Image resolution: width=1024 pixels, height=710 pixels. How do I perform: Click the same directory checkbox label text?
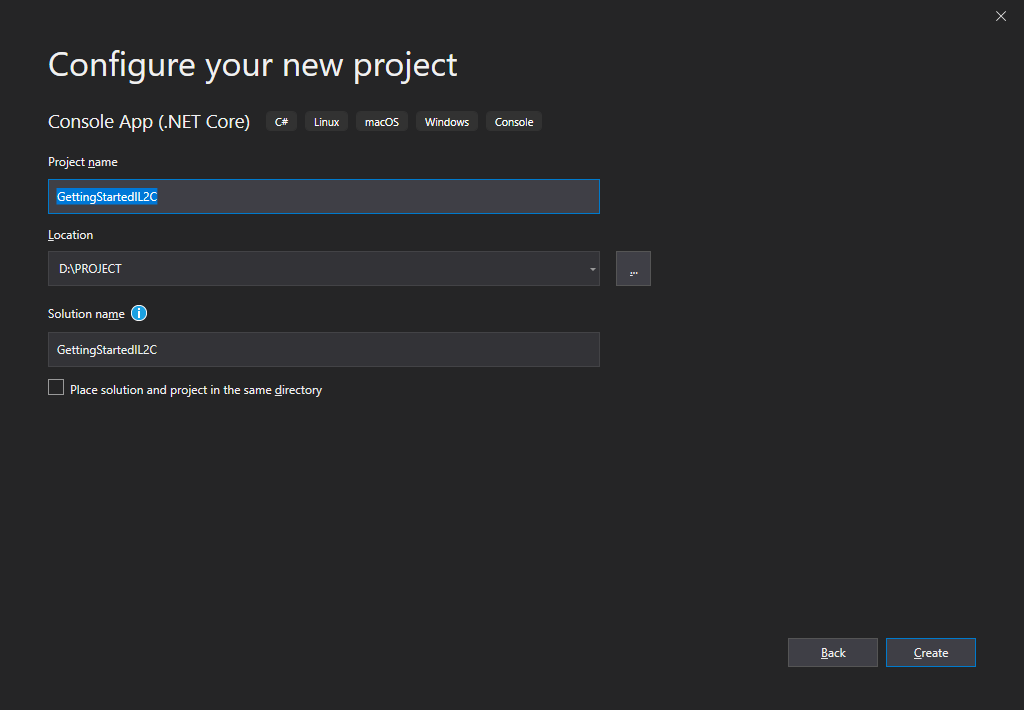[x=196, y=390]
